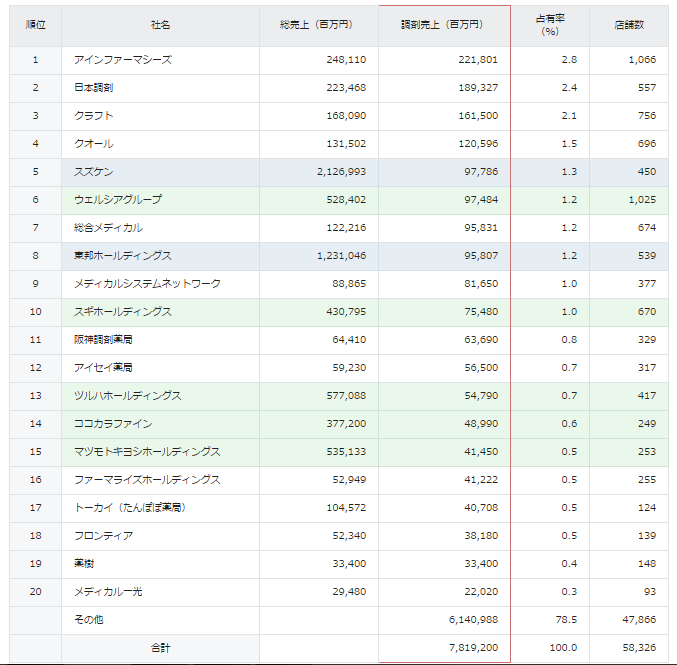The image size is (677, 665).
Task: Click store count 1,066
Action: (642, 60)
